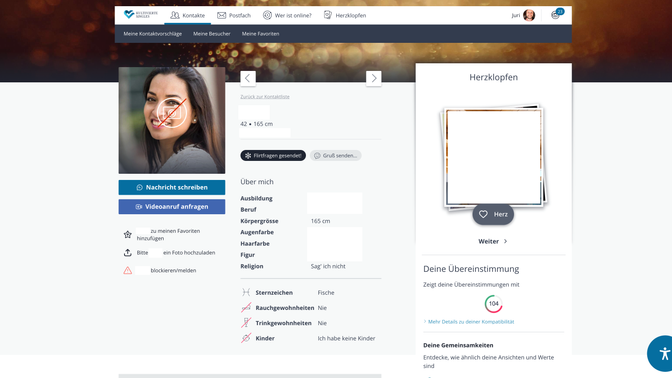Click blockieren/melden link
The height and width of the screenshot is (378, 672).
173,270
